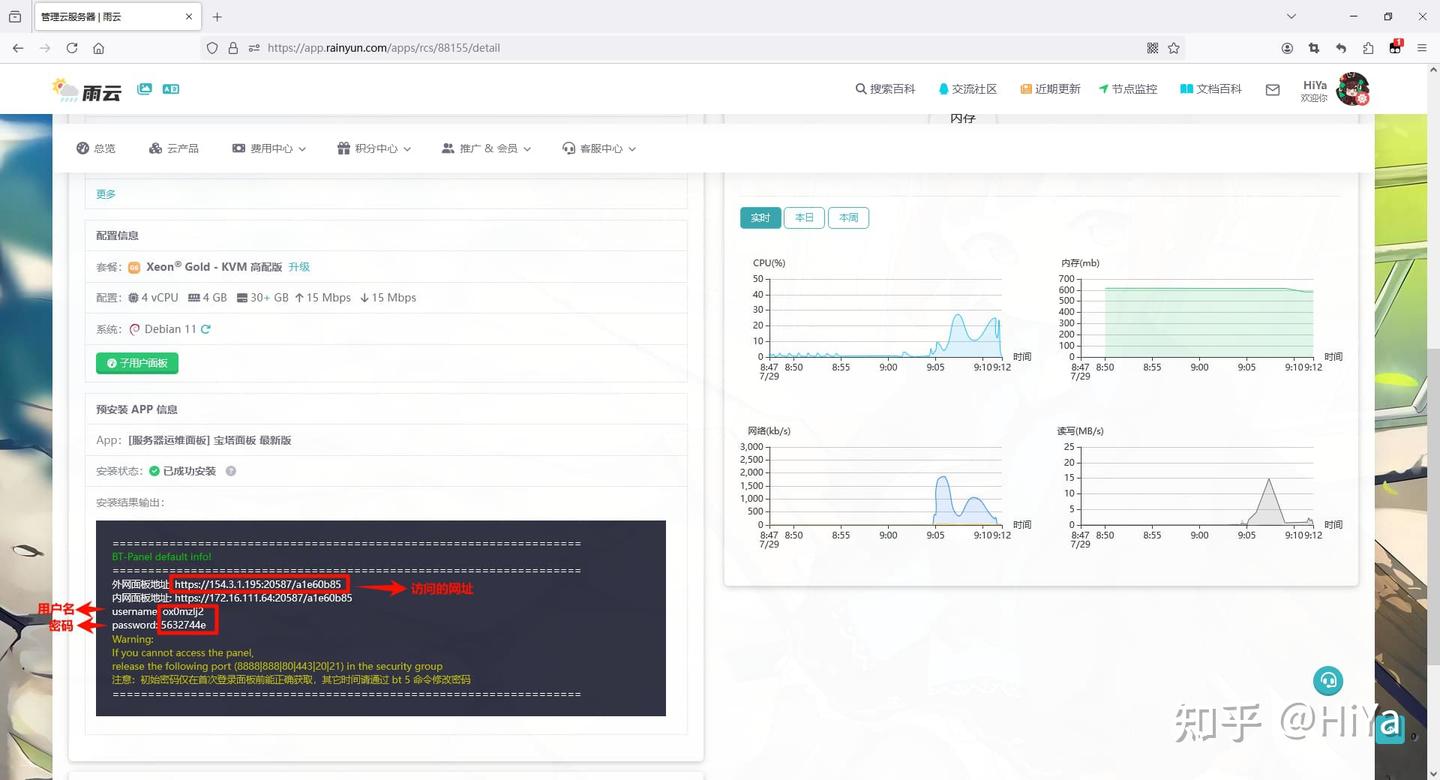Expand the 客服中心 dropdown menu

(599, 148)
